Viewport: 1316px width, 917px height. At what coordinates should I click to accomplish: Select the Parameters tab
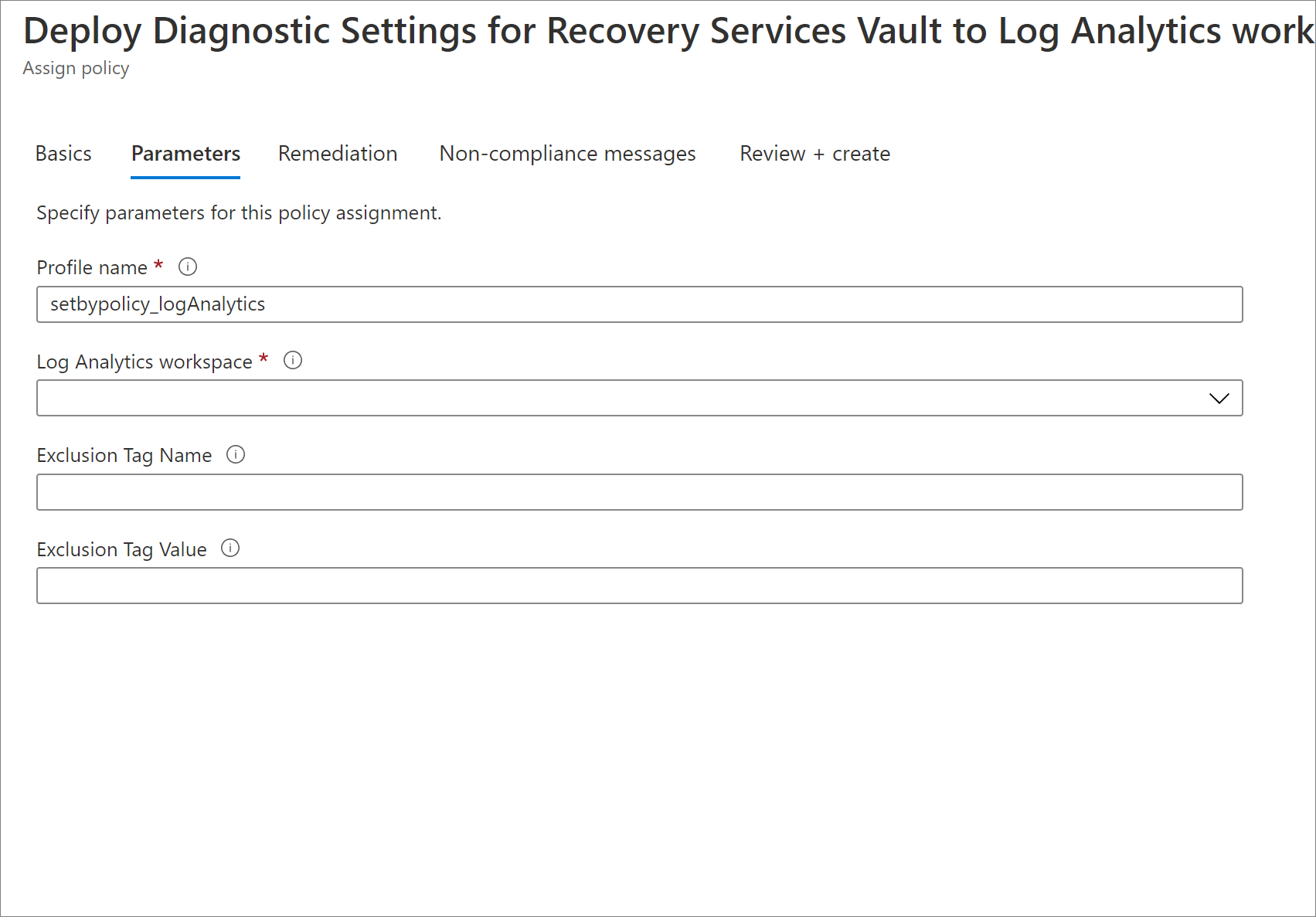coord(185,154)
